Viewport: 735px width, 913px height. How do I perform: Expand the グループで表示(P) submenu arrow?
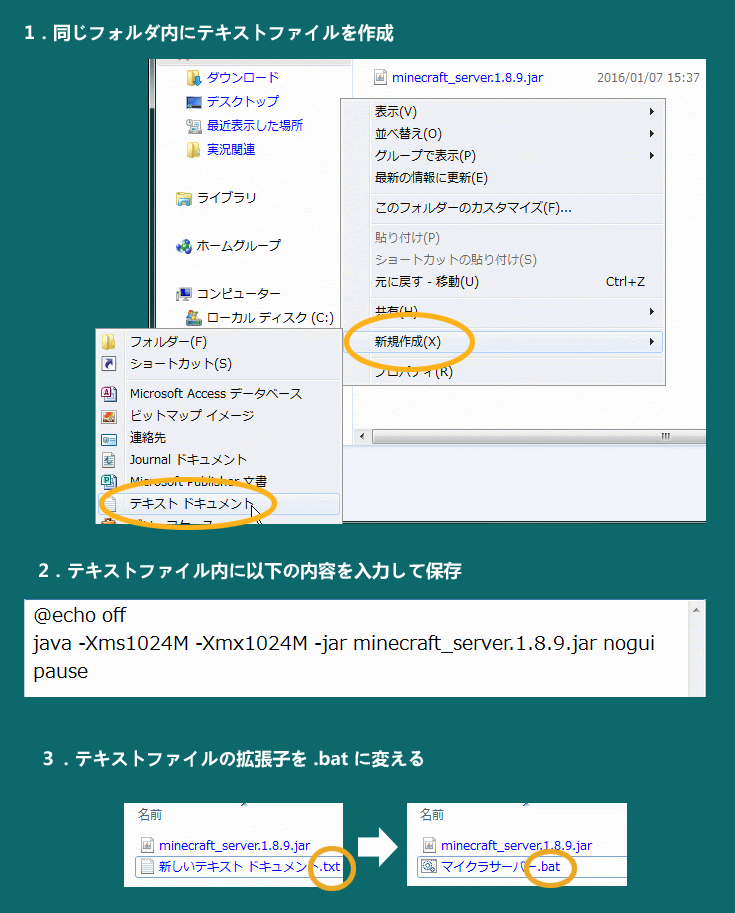click(x=652, y=155)
